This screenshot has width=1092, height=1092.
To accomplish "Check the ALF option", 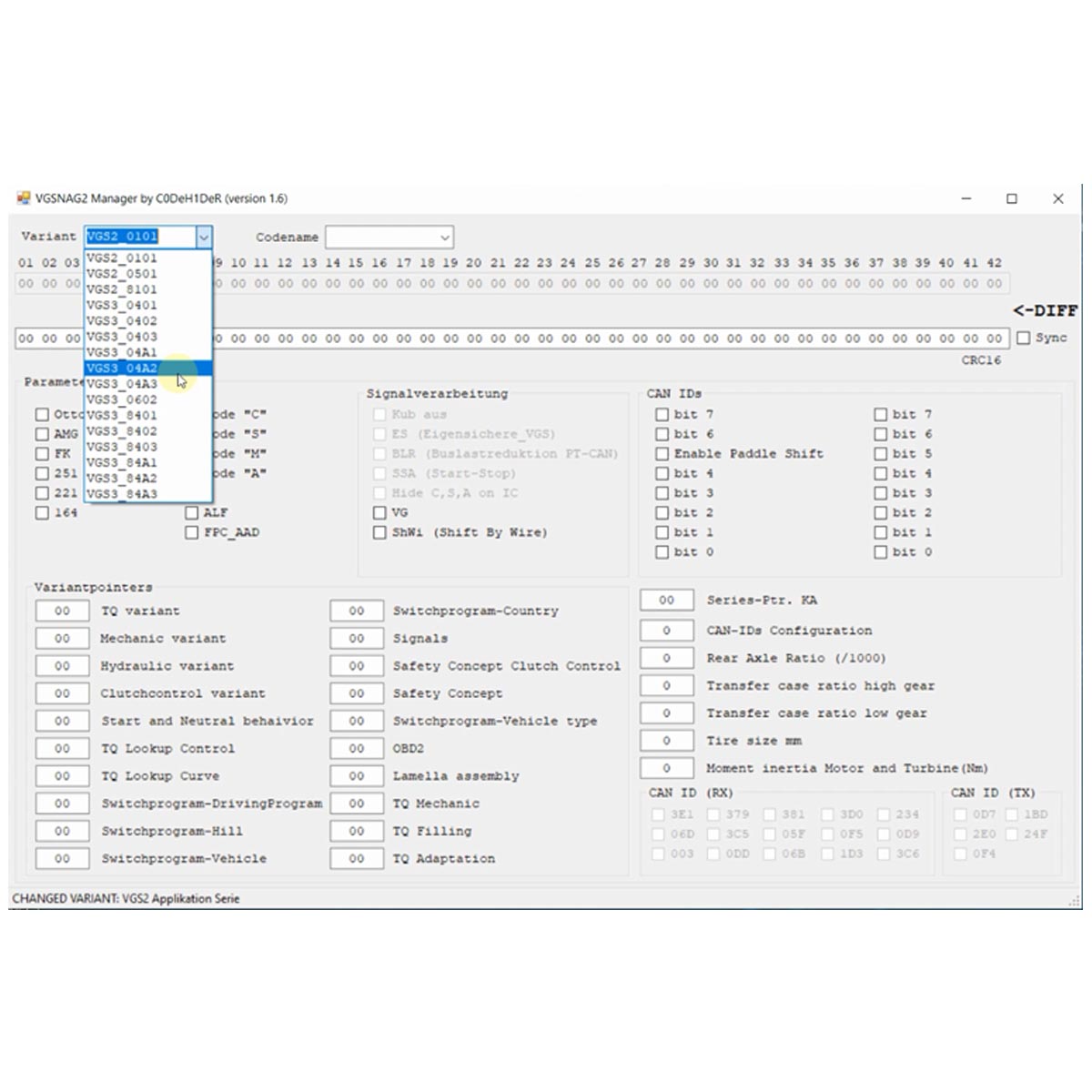I will 191,512.
